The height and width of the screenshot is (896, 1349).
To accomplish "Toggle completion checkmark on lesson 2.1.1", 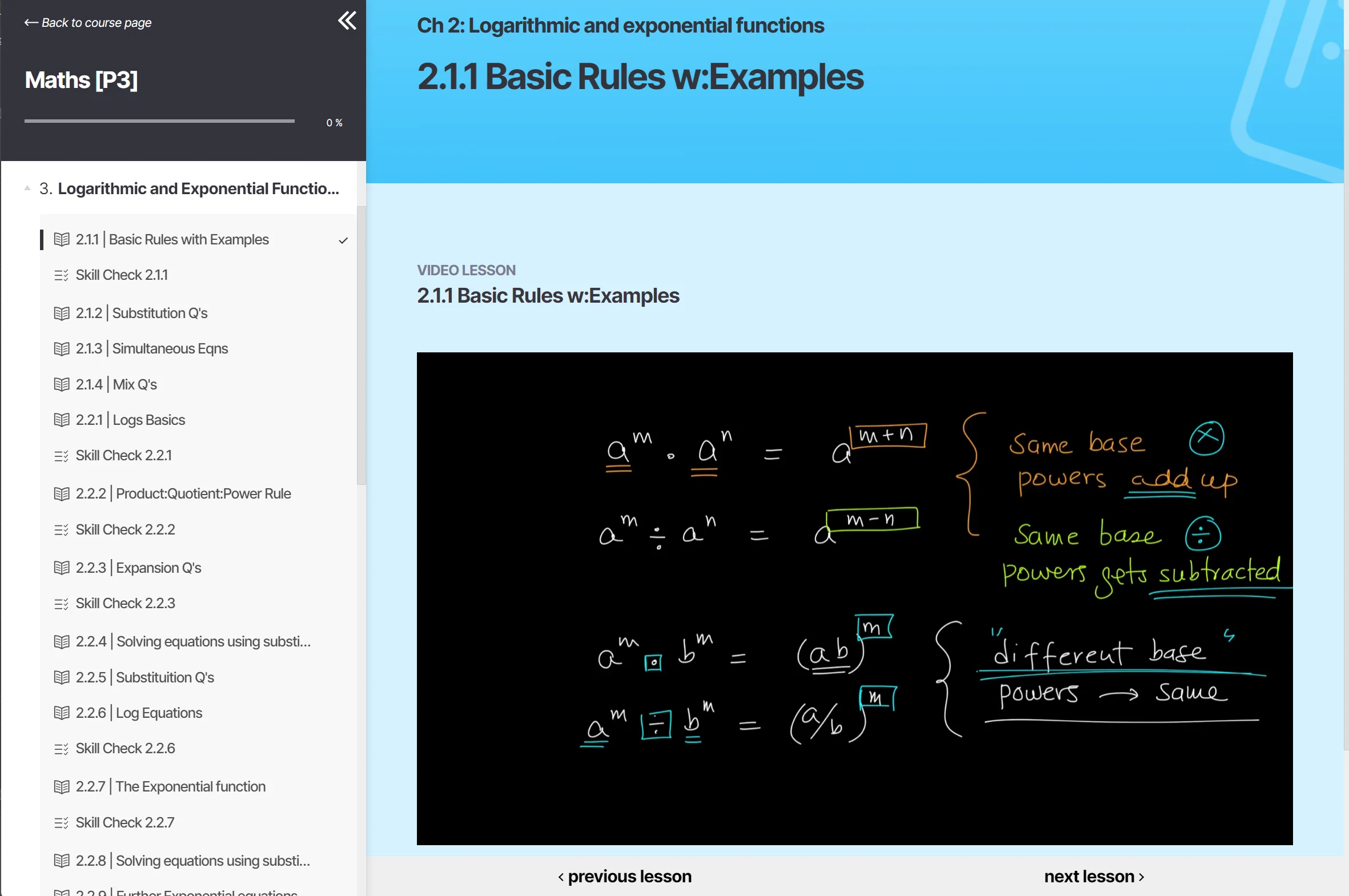I will point(343,240).
